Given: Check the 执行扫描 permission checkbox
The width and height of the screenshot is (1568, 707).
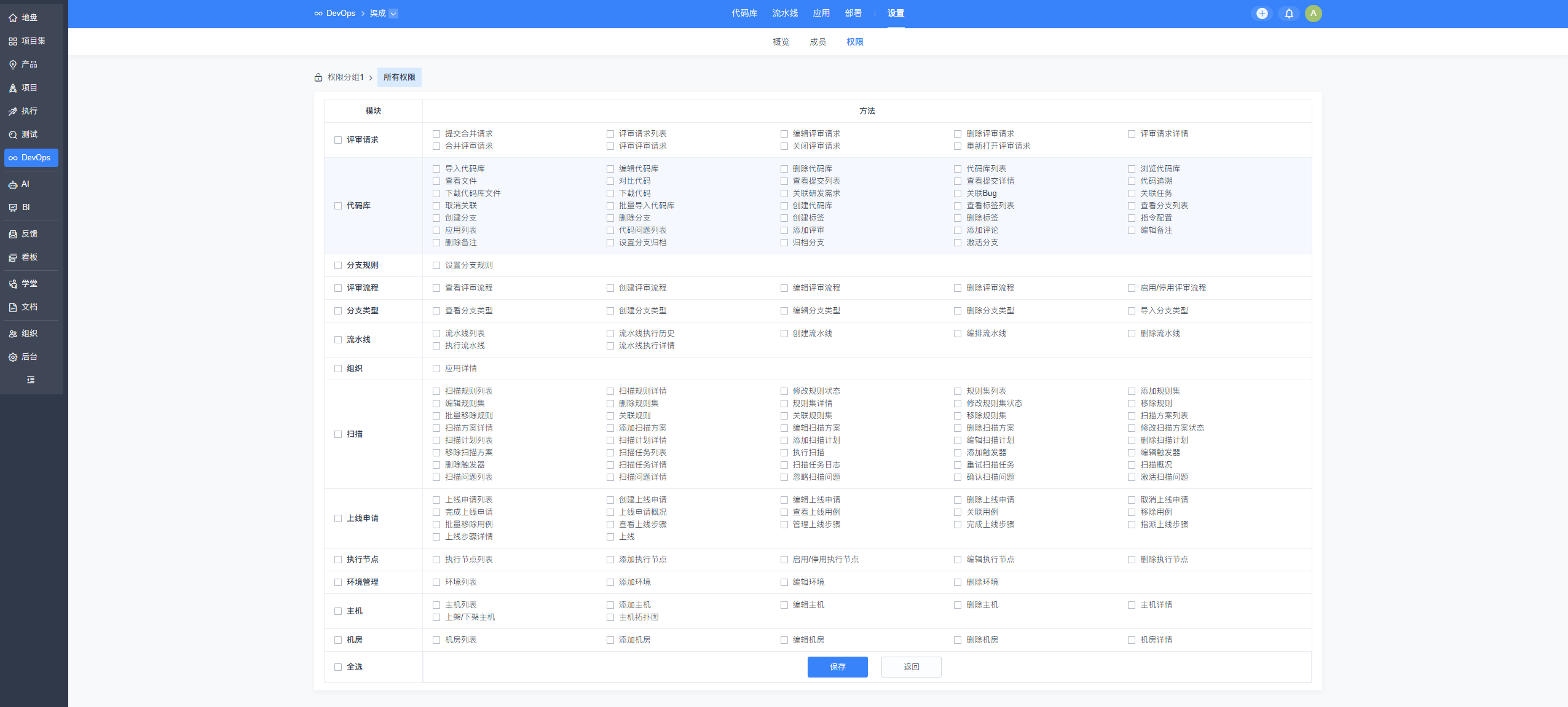Looking at the screenshot, I should click(x=784, y=453).
